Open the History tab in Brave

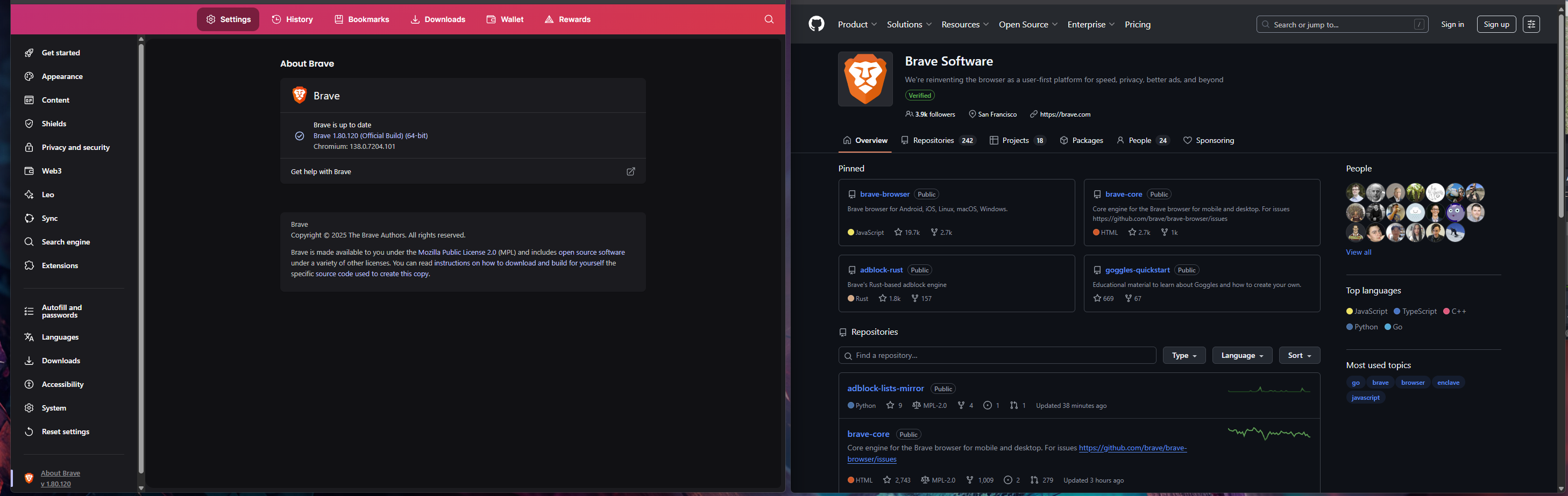click(292, 19)
